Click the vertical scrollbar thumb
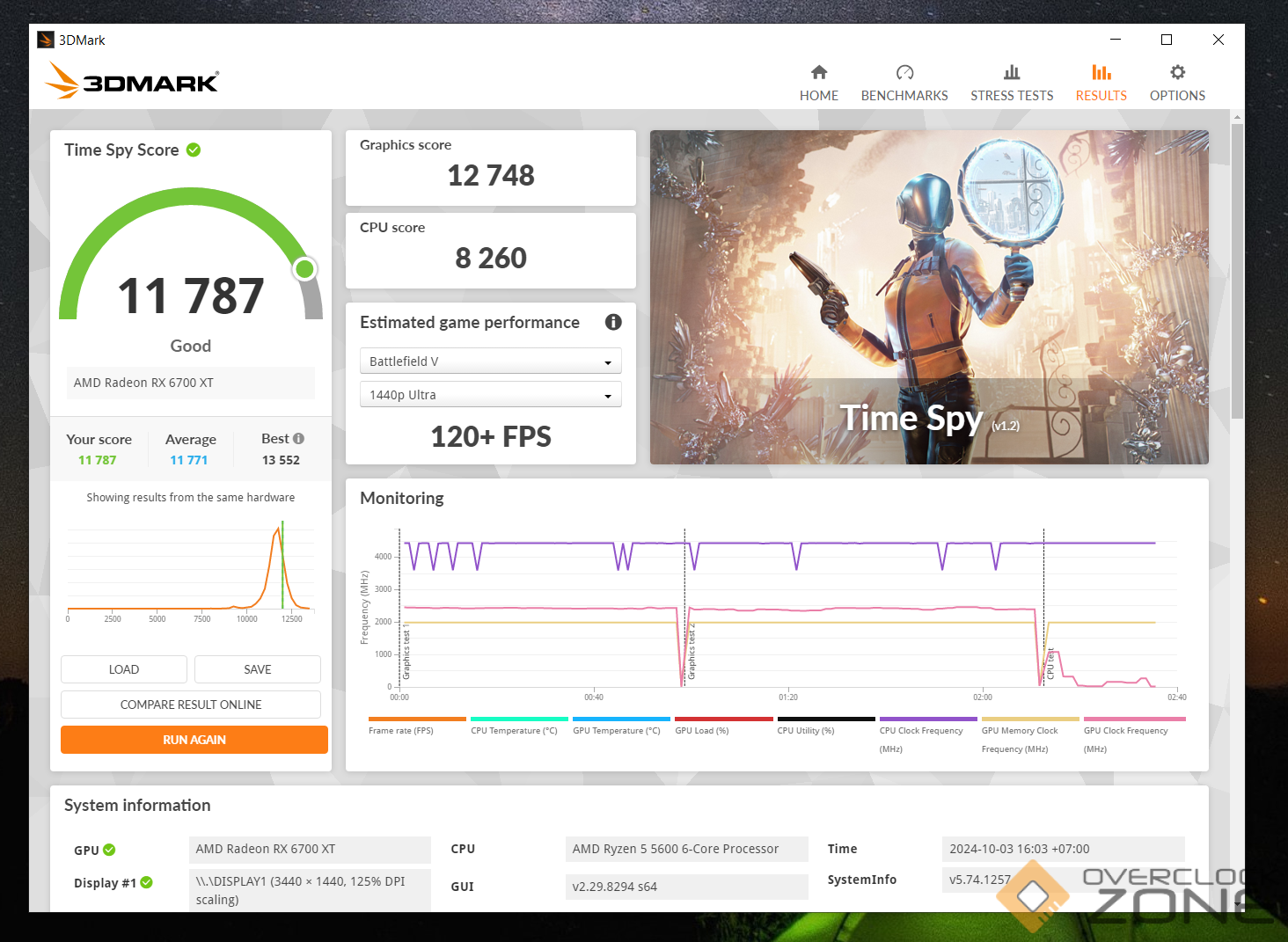Viewport: 1288px width, 942px height. 1237,271
